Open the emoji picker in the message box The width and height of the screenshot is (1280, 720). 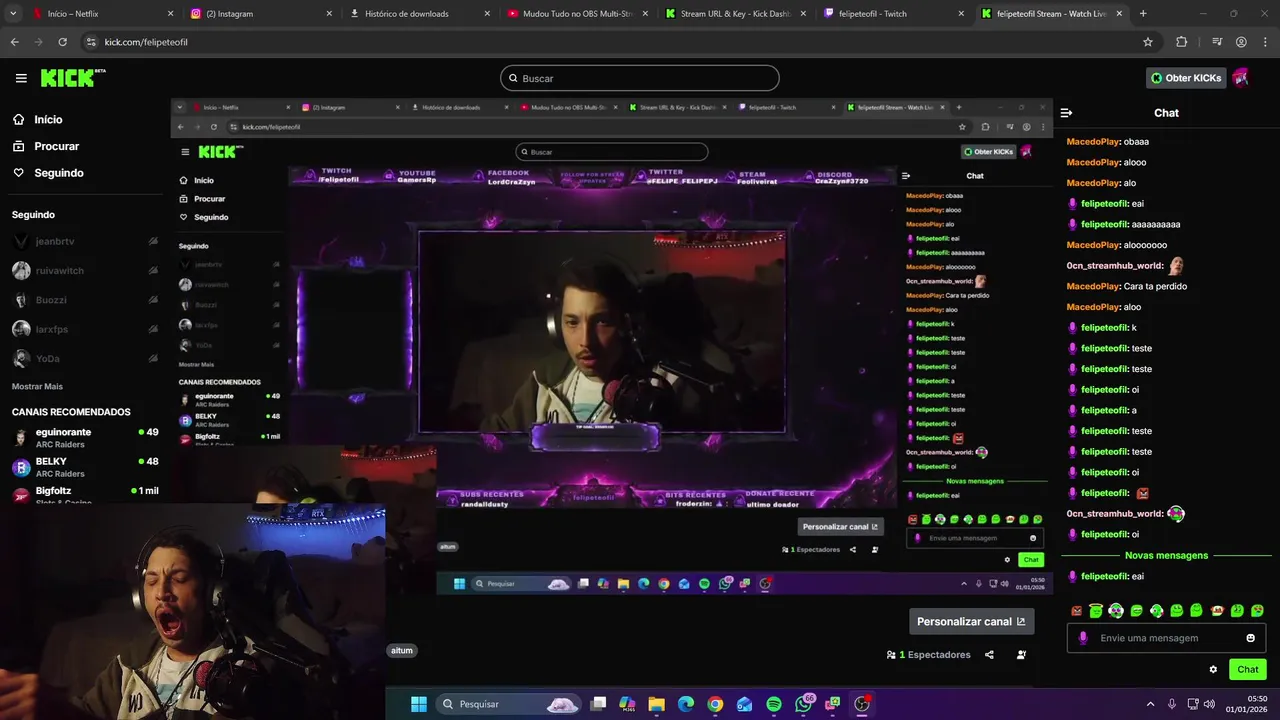pyautogui.click(x=1250, y=638)
